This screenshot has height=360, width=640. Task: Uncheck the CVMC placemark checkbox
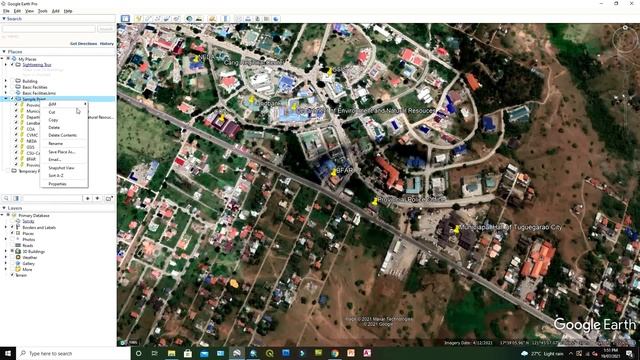tap(16, 135)
